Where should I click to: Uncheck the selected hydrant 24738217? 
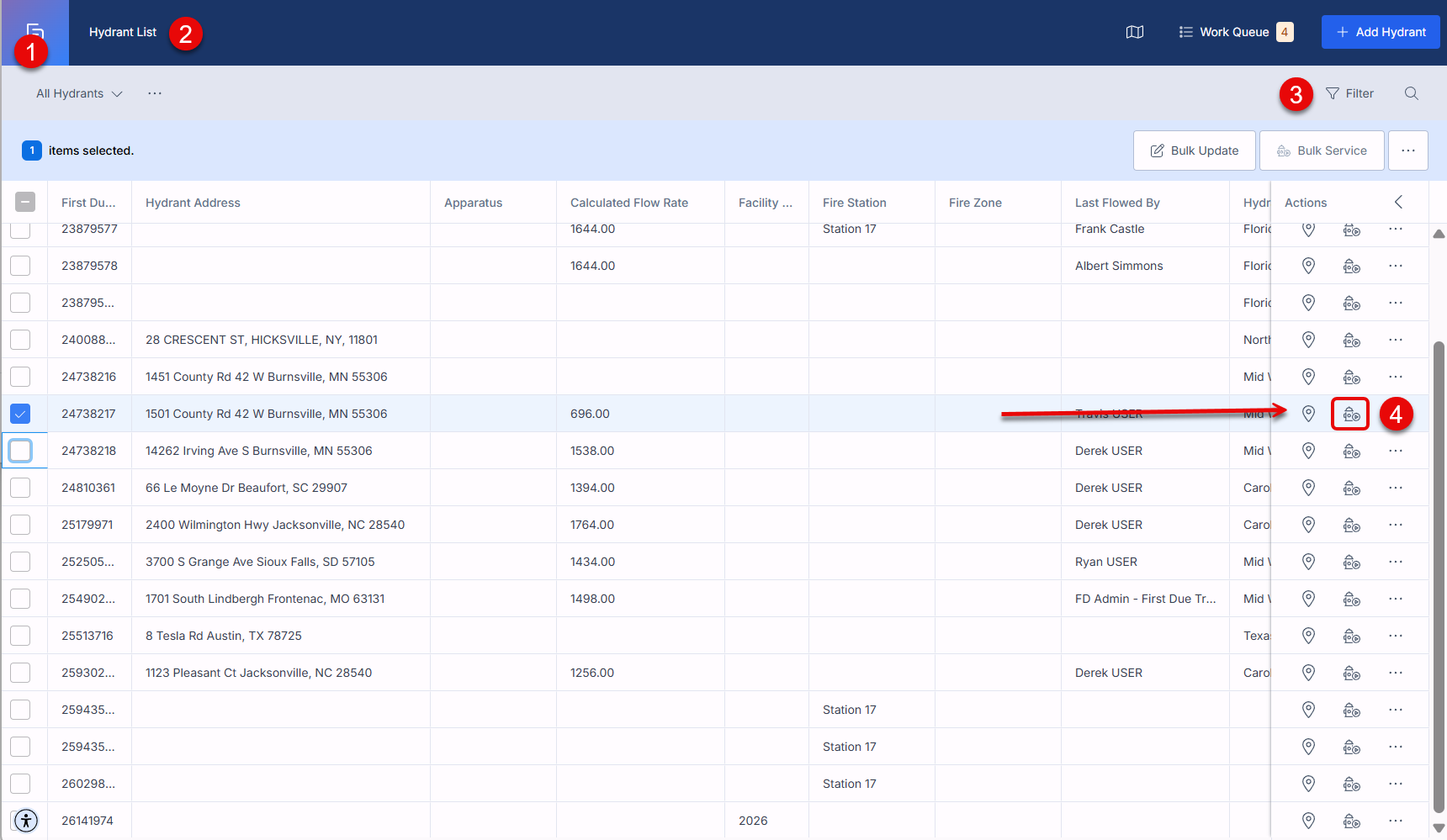pos(20,414)
